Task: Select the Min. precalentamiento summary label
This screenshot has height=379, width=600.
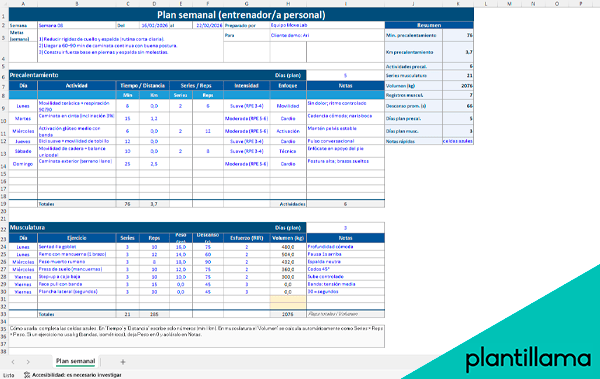Action: click(414, 35)
